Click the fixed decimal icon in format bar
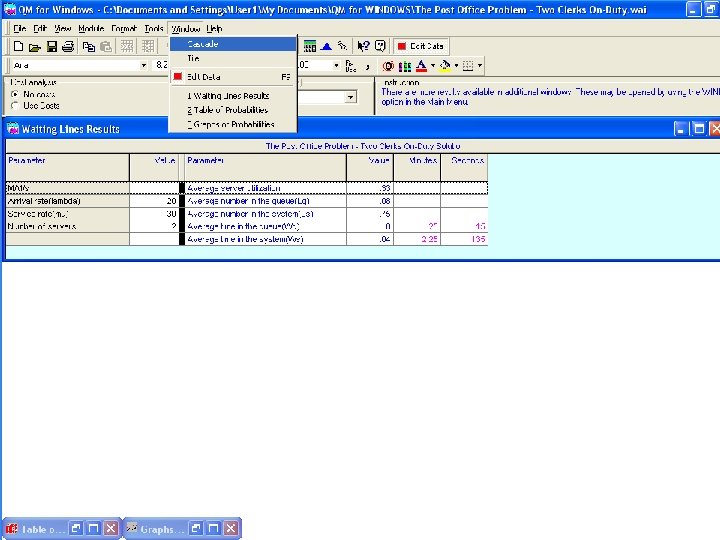720x540 pixels. coord(350,66)
